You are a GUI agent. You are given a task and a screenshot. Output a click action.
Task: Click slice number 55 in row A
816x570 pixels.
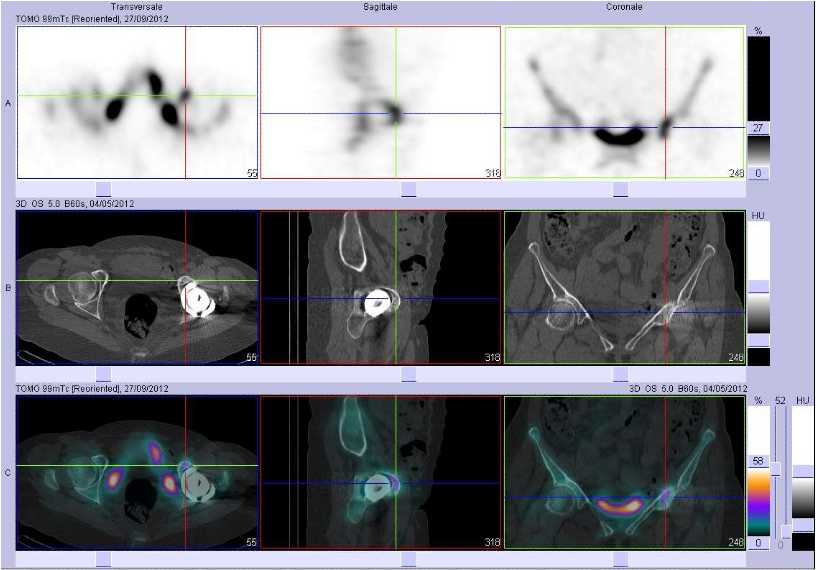[252, 173]
